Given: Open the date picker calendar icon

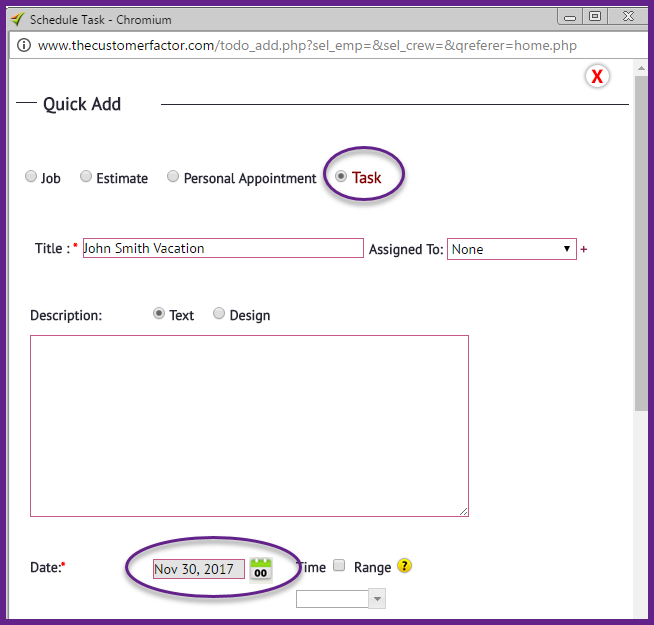Looking at the screenshot, I should coord(261,569).
